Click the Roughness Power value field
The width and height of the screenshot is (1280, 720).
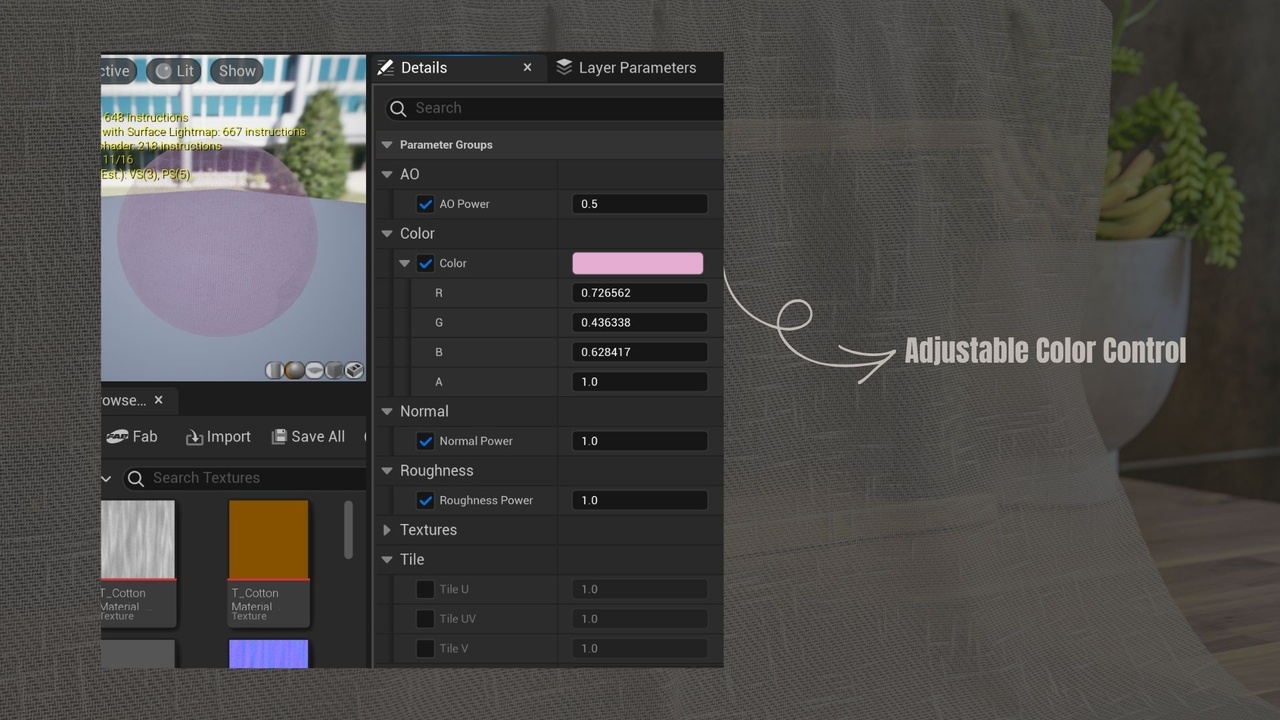coord(640,500)
